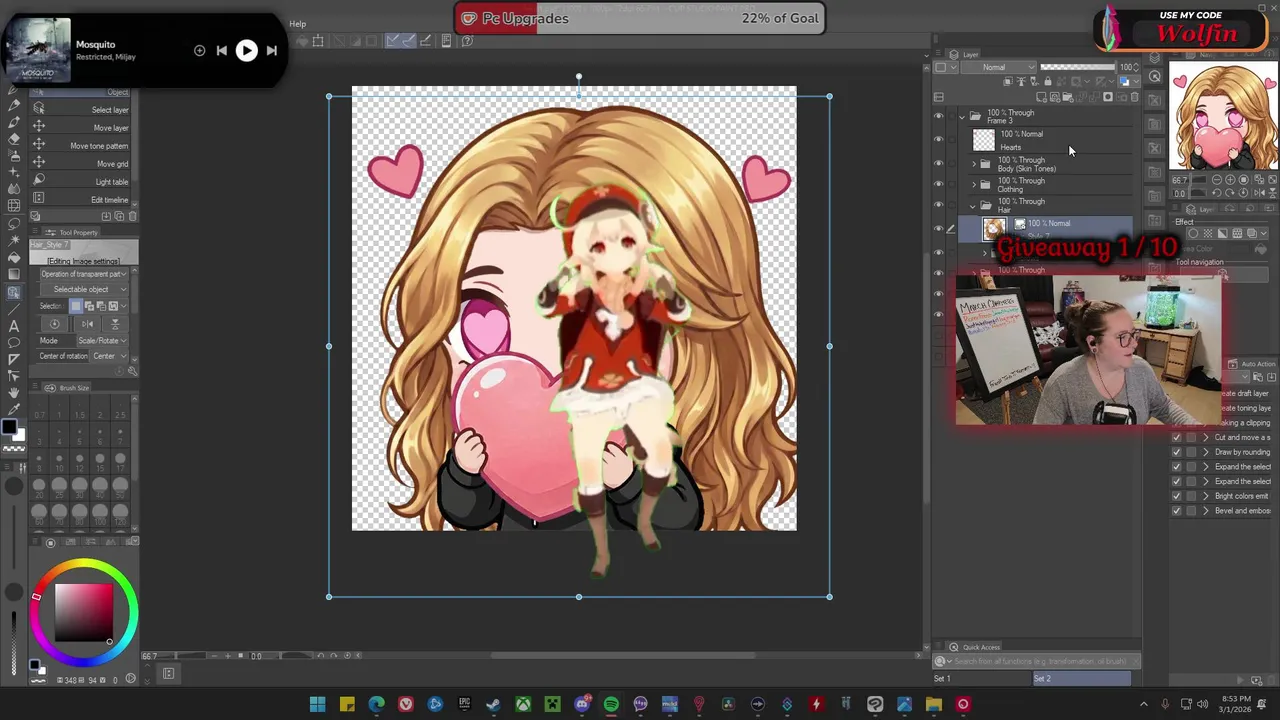Open the Selectable object dropdown
Image resolution: width=1280 pixels, height=720 pixels.
point(84,289)
